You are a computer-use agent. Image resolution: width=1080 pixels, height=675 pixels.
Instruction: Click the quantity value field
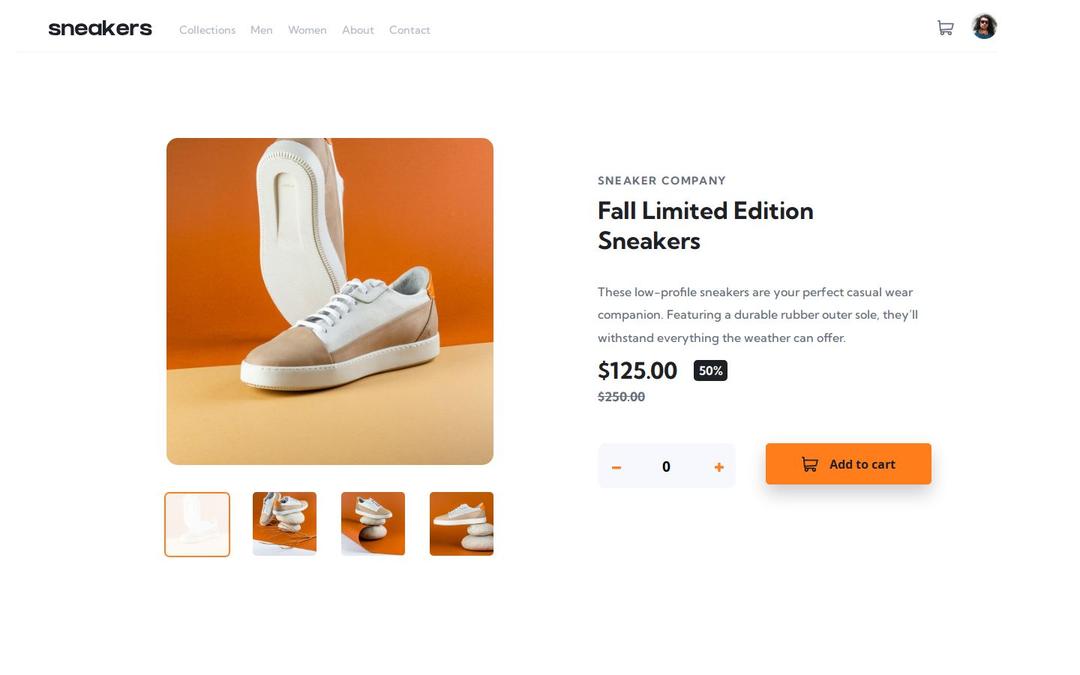click(666, 467)
